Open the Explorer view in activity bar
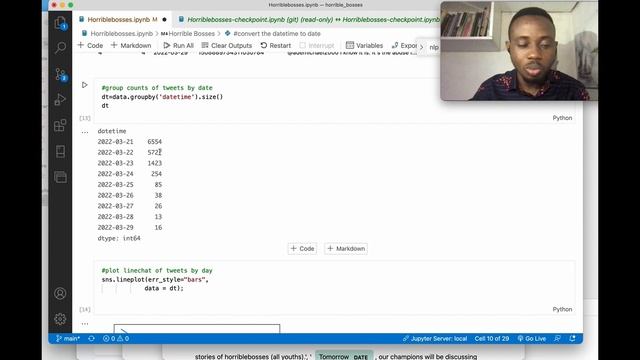Image resolution: width=640 pixels, height=360 pixels. tap(60, 23)
